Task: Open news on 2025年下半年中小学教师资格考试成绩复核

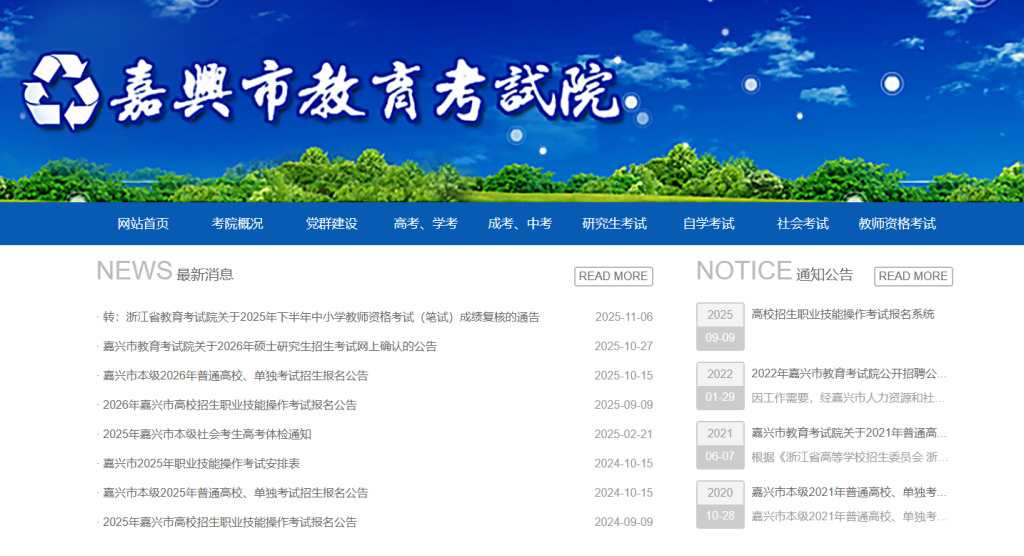Action: 321,317
